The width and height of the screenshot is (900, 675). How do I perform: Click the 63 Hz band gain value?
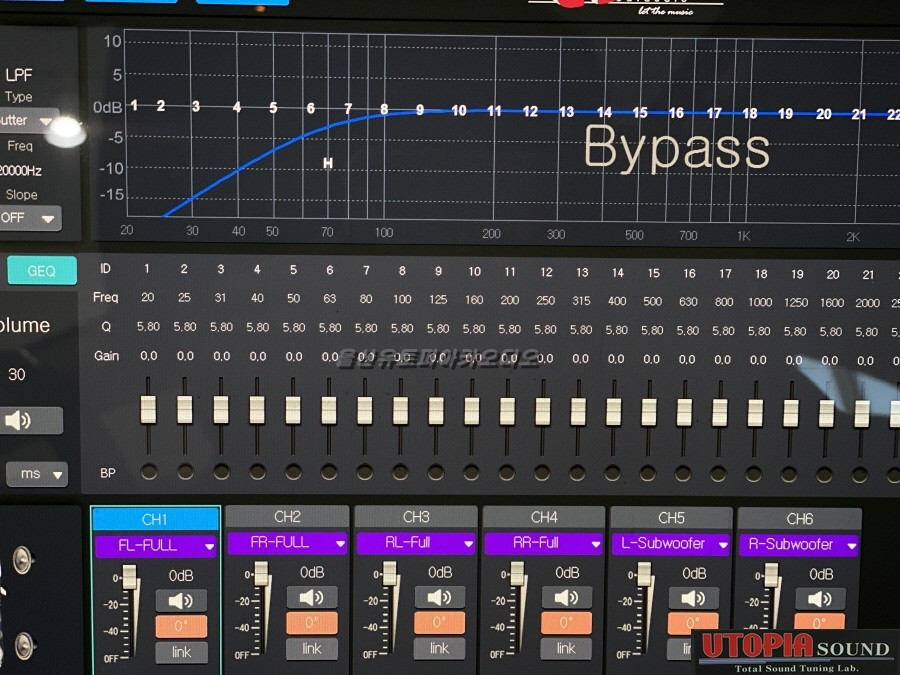click(329, 356)
